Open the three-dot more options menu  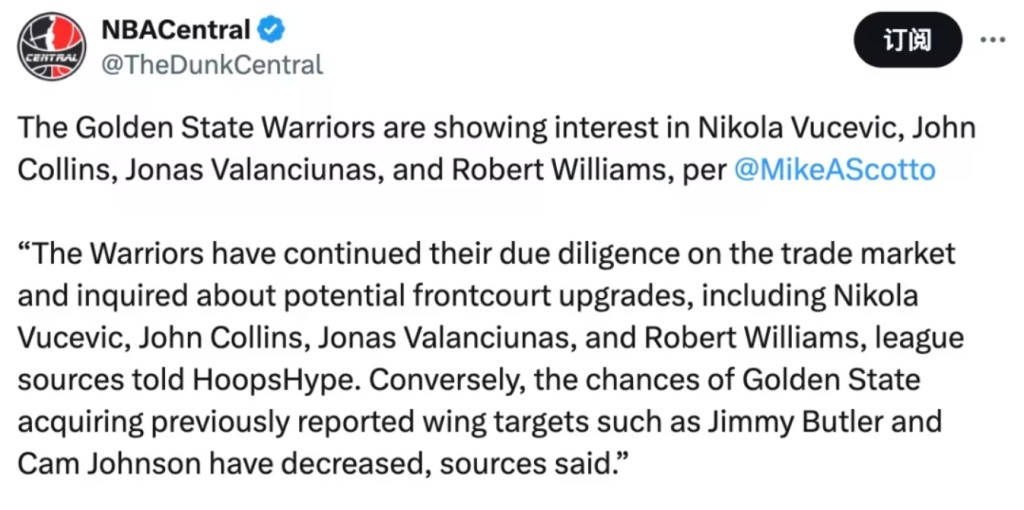[991, 40]
